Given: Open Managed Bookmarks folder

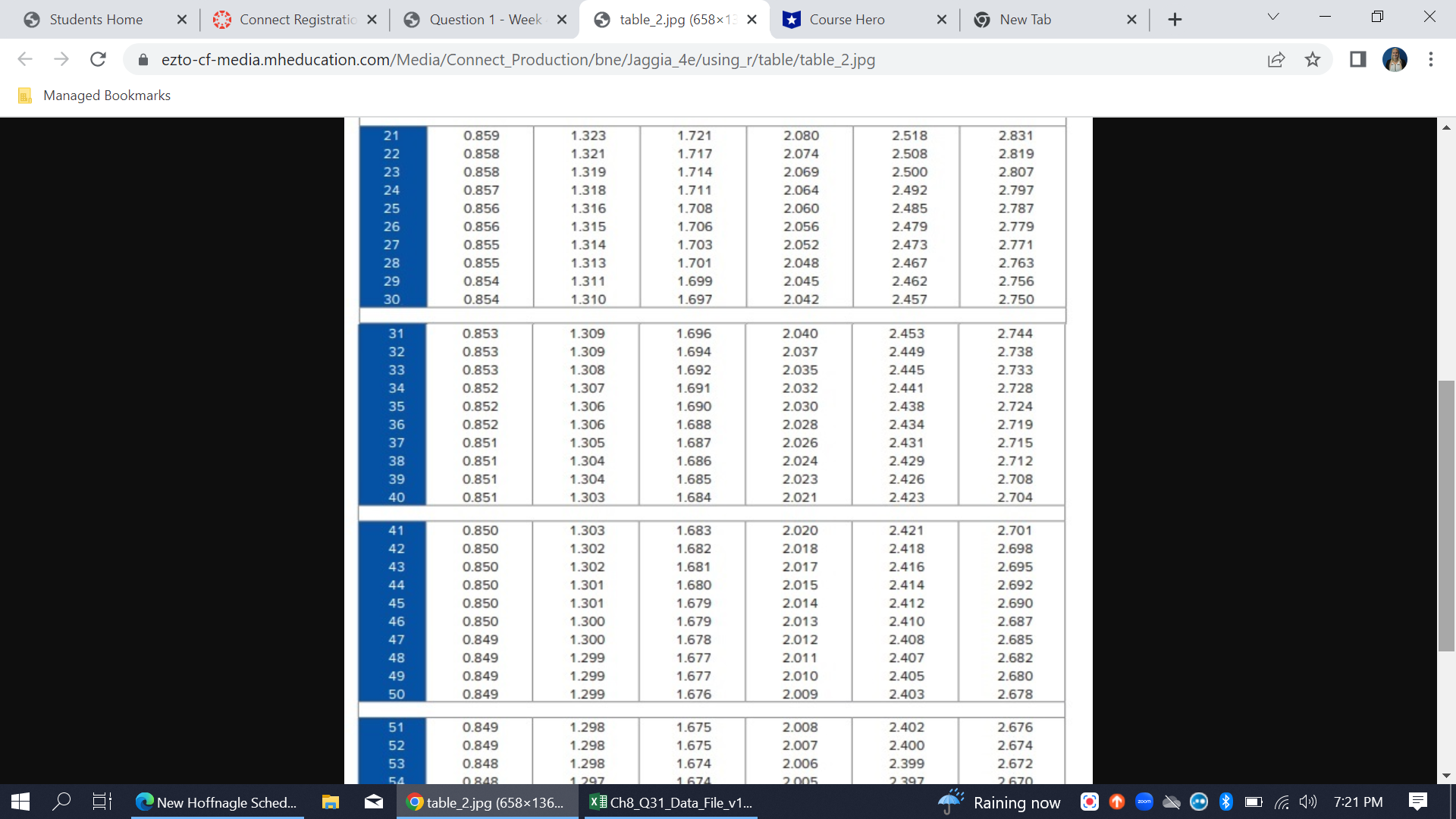Looking at the screenshot, I should tap(94, 96).
